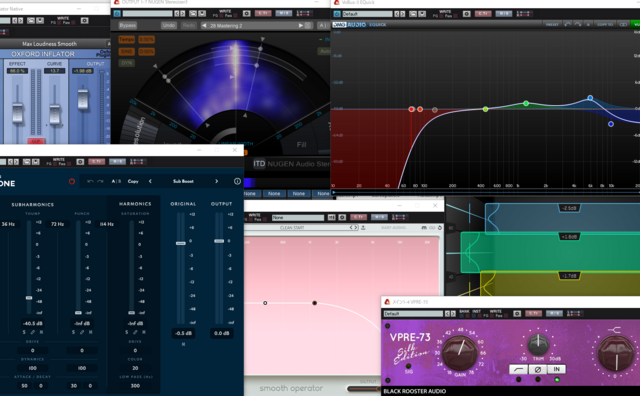Solo the Thump band with its S button
Viewport: 640px width, 396px height.
(24, 332)
